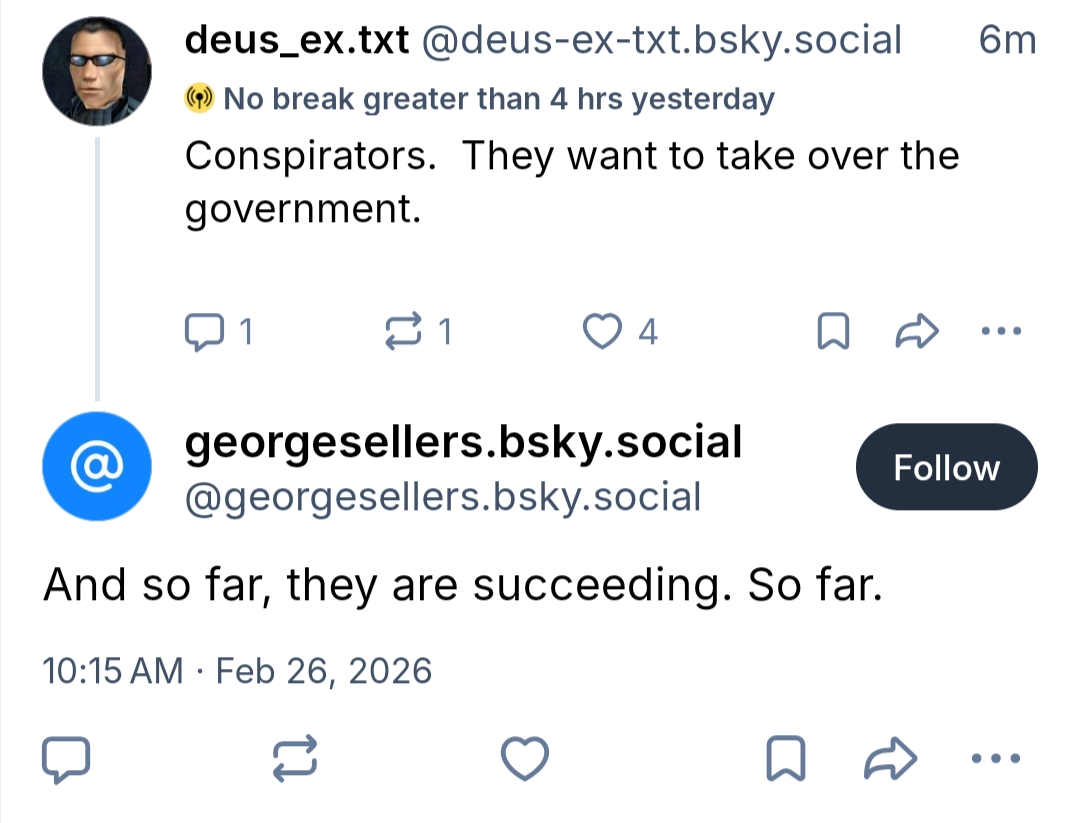Like the georgesellers reply
This screenshot has width=1080, height=823.
(x=524, y=759)
